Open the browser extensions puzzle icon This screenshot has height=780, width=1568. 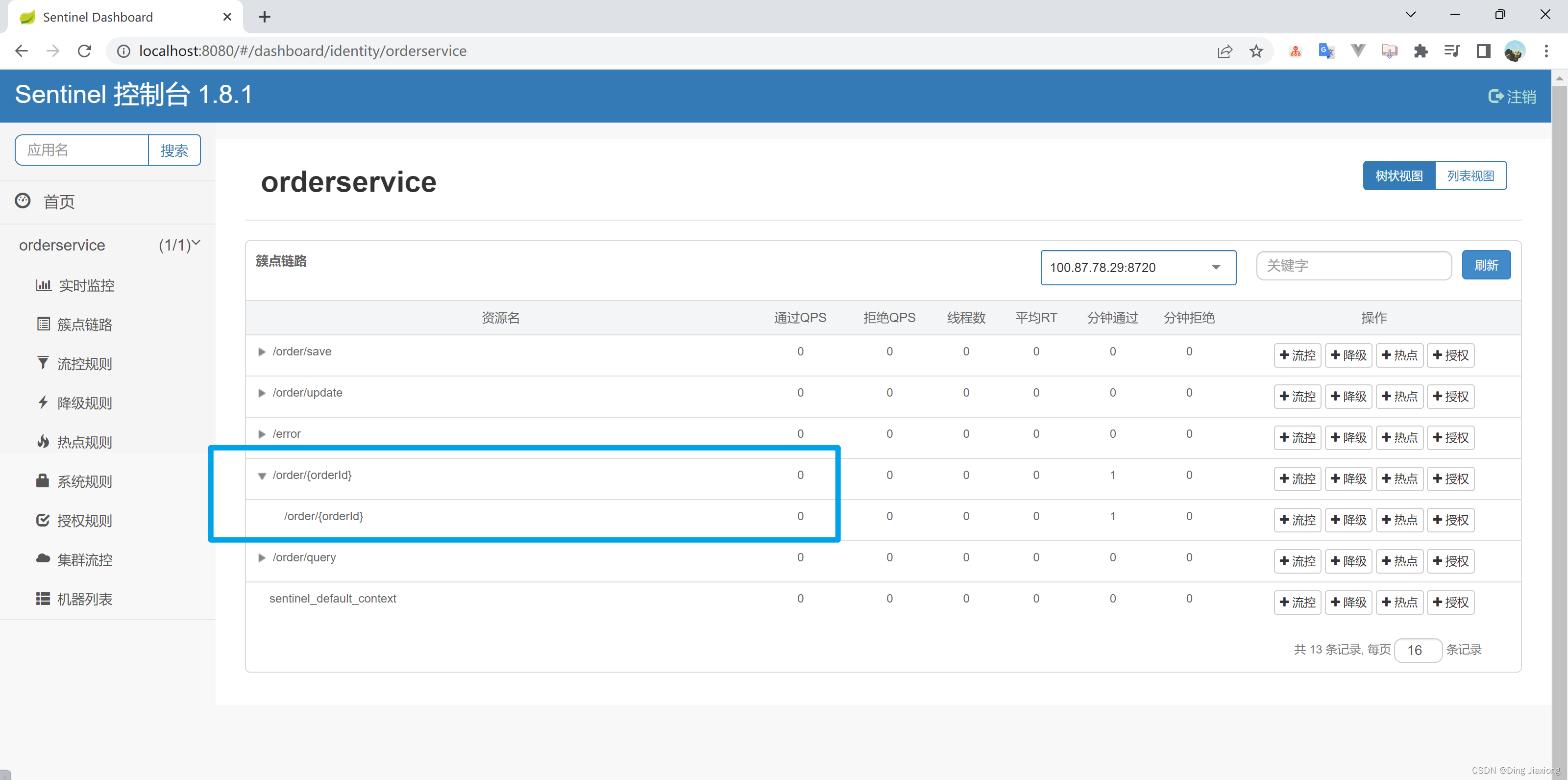[x=1421, y=51]
